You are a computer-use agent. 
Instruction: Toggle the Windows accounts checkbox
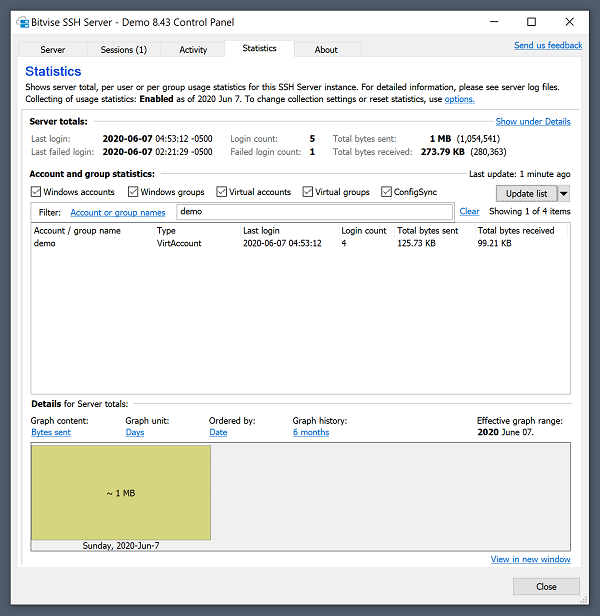tap(37, 192)
